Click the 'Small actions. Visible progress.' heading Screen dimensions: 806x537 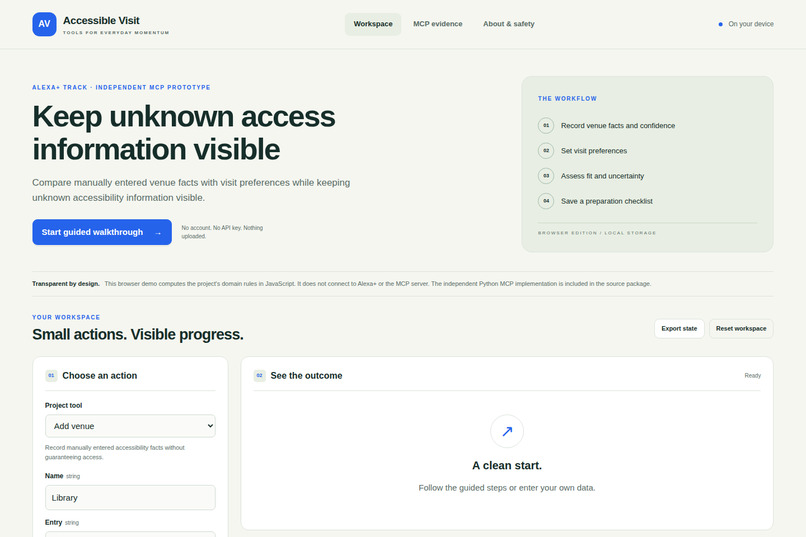(138, 335)
